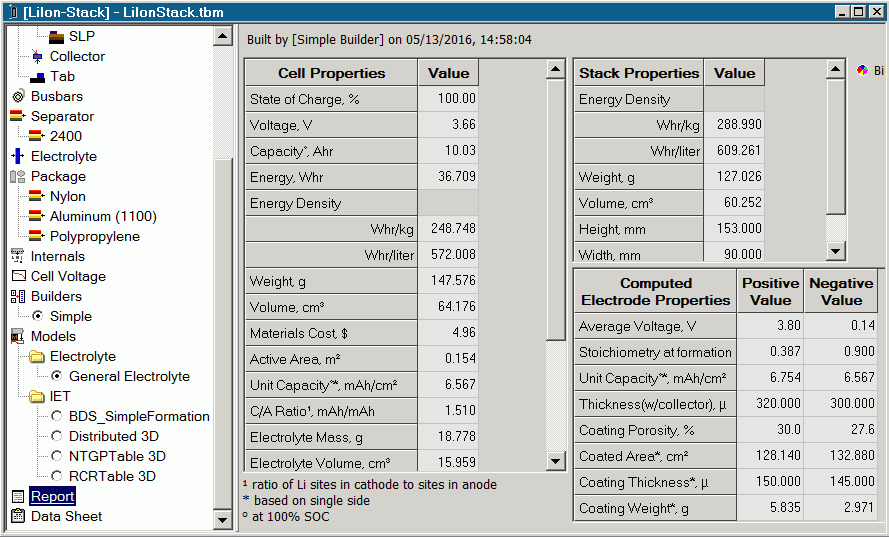Choose the Distributed 3D model option
The image size is (889, 537).
pyautogui.click(x=57, y=437)
